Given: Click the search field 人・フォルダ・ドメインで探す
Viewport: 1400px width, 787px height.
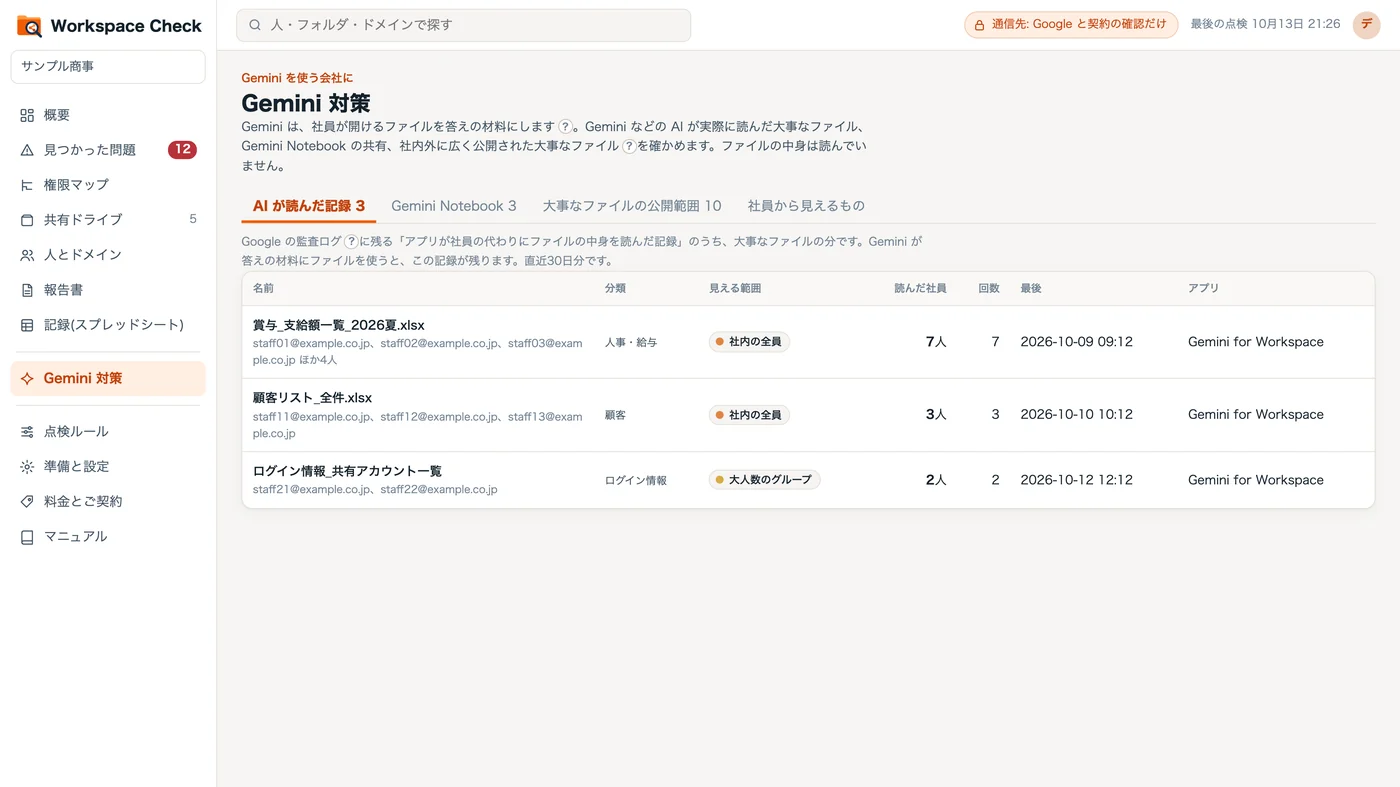Looking at the screenshot, I should 463,25.
